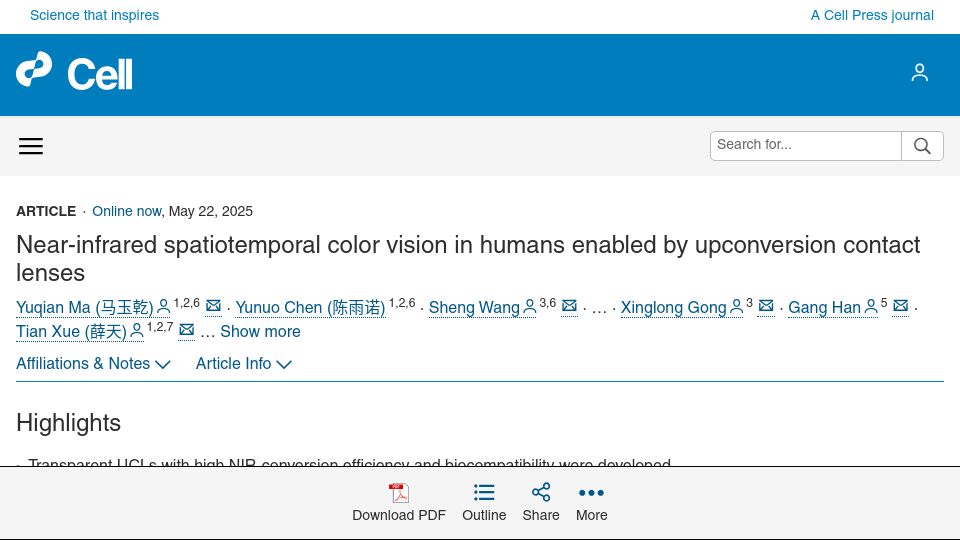Click the search magnifier button
The image size is (960, 540).
(922, 146)
